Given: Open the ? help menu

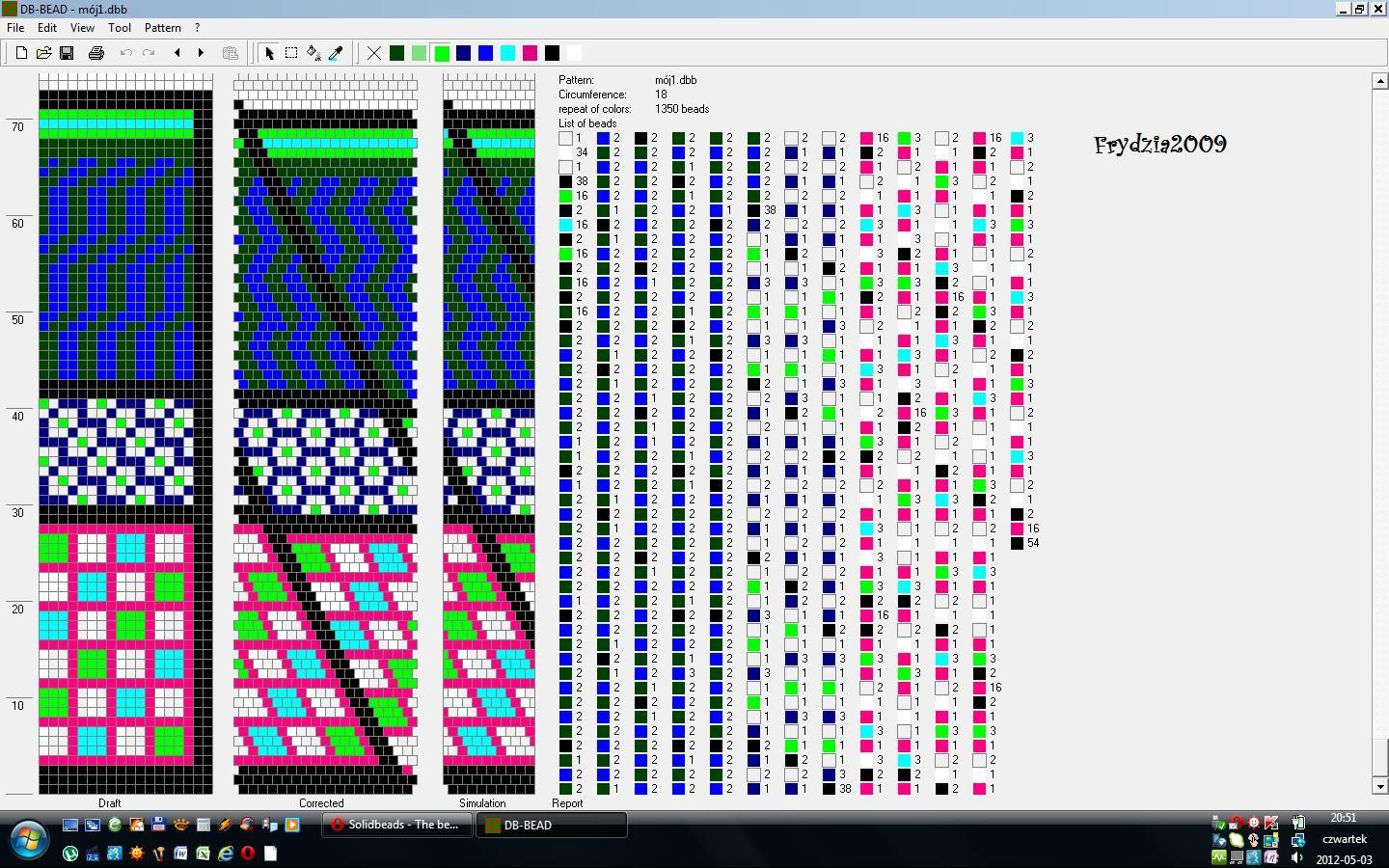Looking at the screenshot, I should (x=198, y=28).
